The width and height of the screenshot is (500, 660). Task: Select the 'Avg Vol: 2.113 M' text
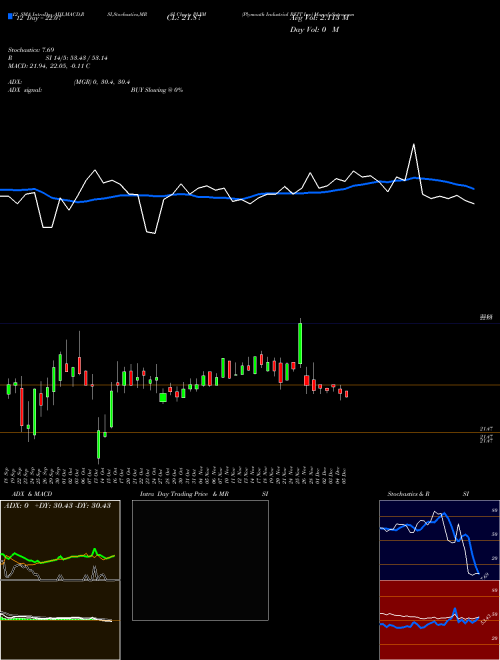point(319,18)
